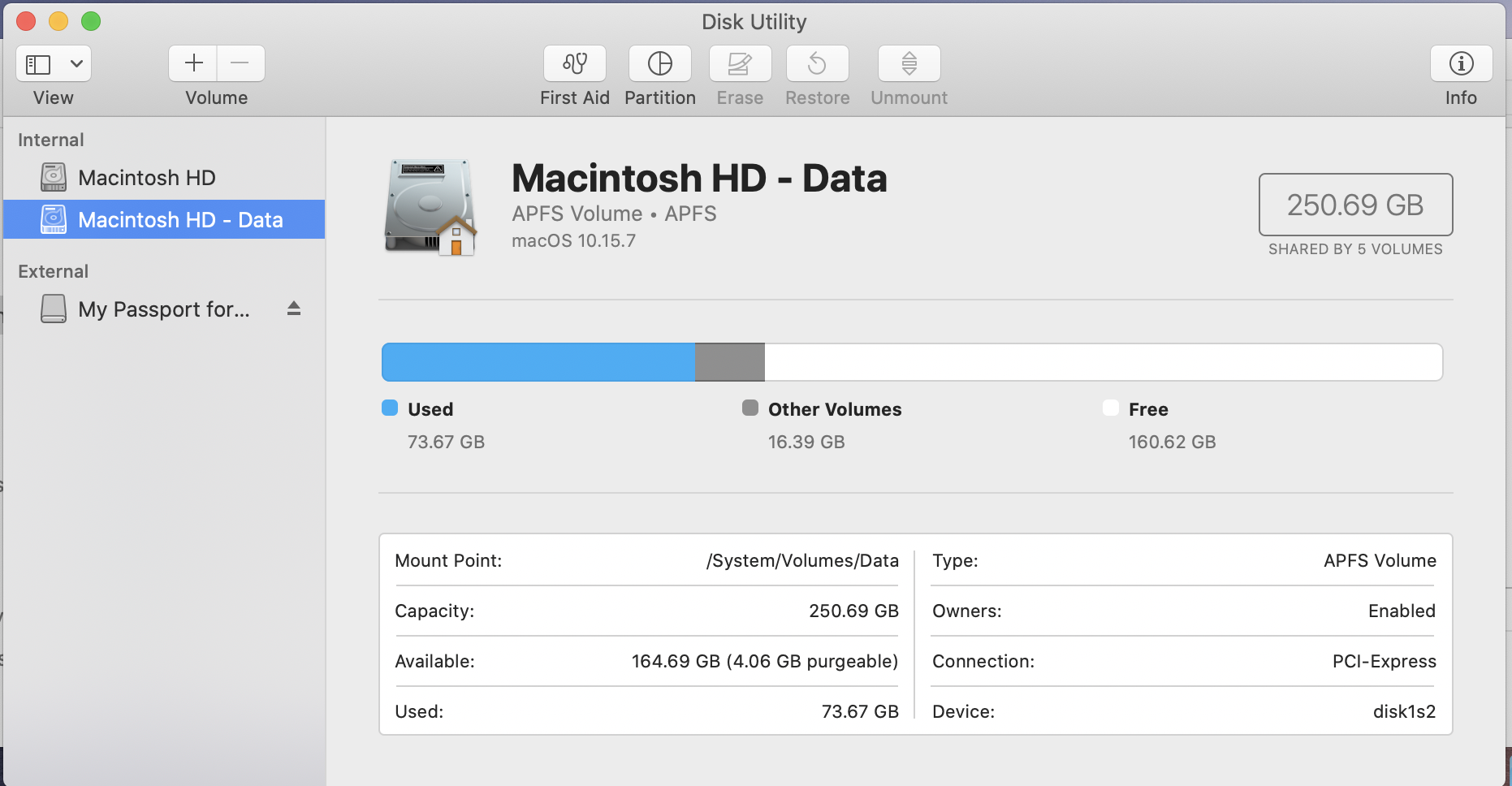Click the macOS 10.15.7 version text
This screenshot has height=786, width=1512.
click(x=574, y=240)
